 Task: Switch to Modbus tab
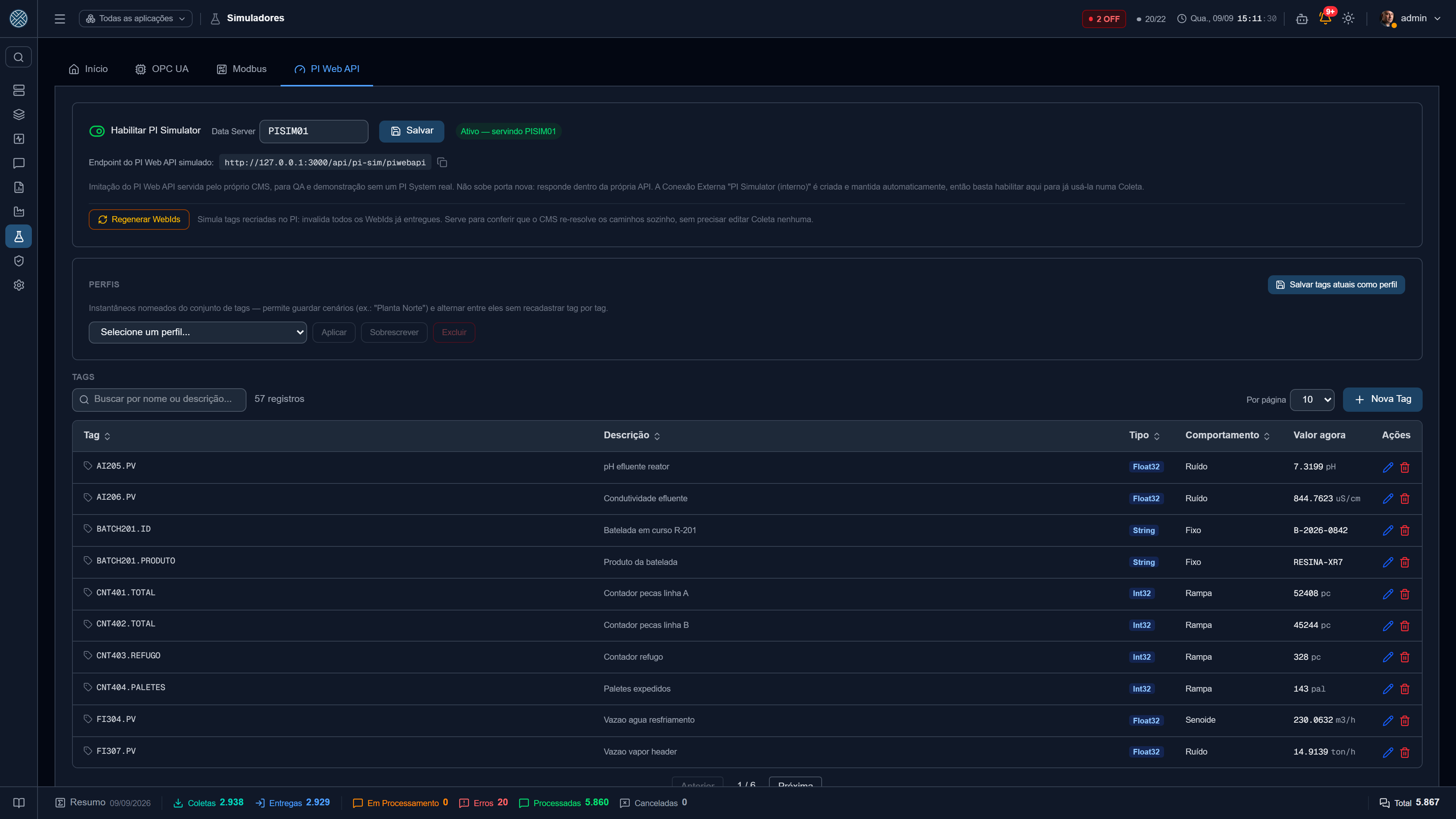click(242, 69)
